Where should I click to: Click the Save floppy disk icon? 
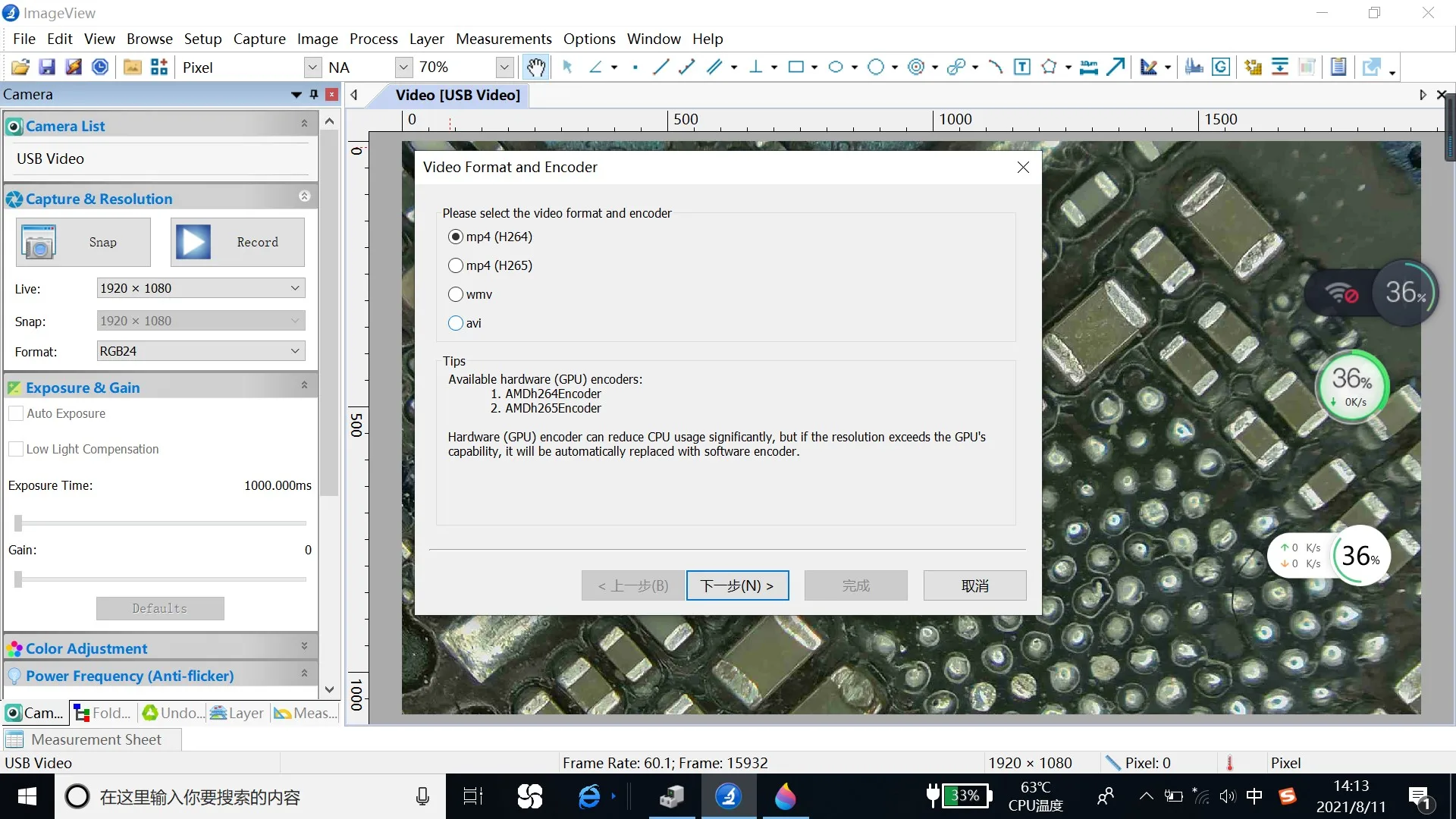[x=47, y=67]
